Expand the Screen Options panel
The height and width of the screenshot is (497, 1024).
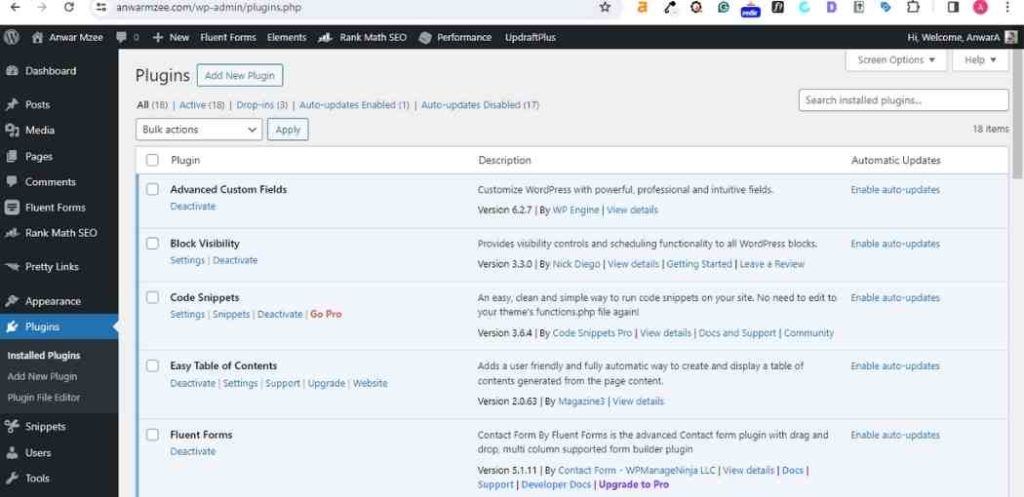click(896, 60)
